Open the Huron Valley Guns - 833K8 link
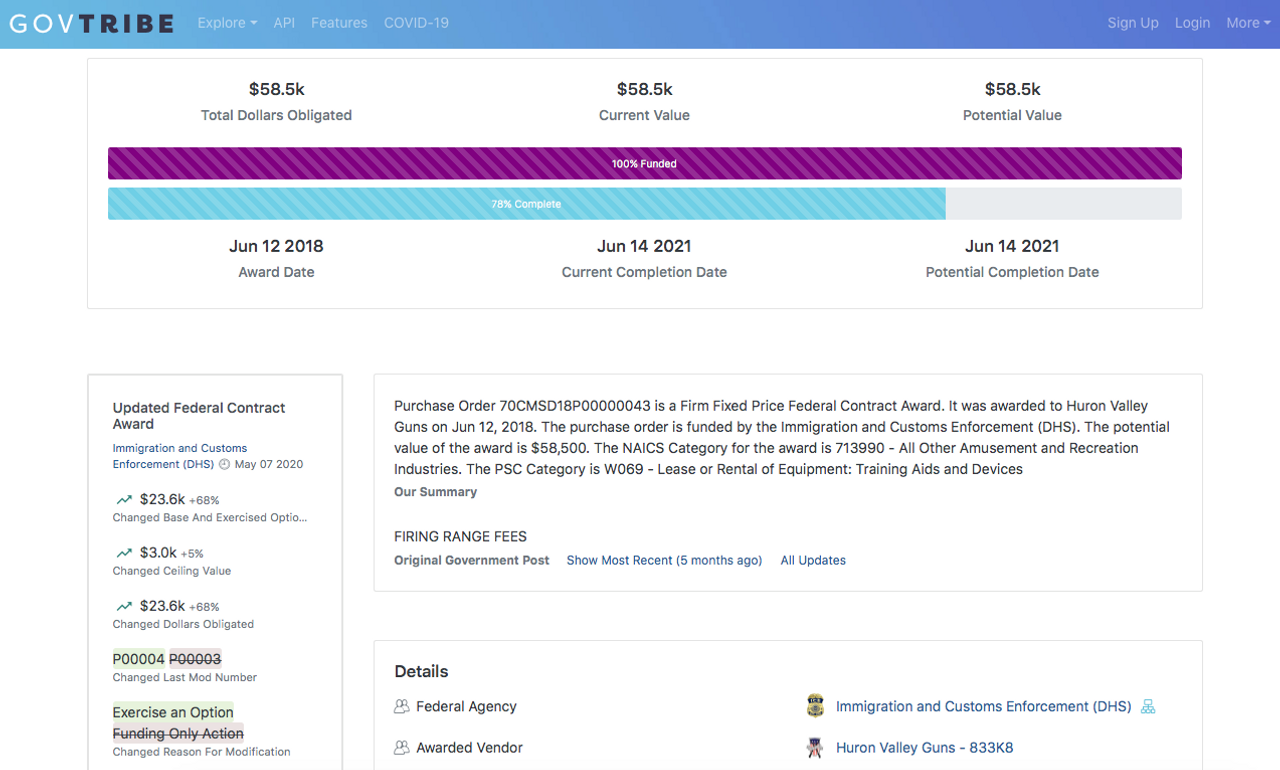The height and width of the screenshot is (770, 1280). pyautogui.click(x=924, y=748)
